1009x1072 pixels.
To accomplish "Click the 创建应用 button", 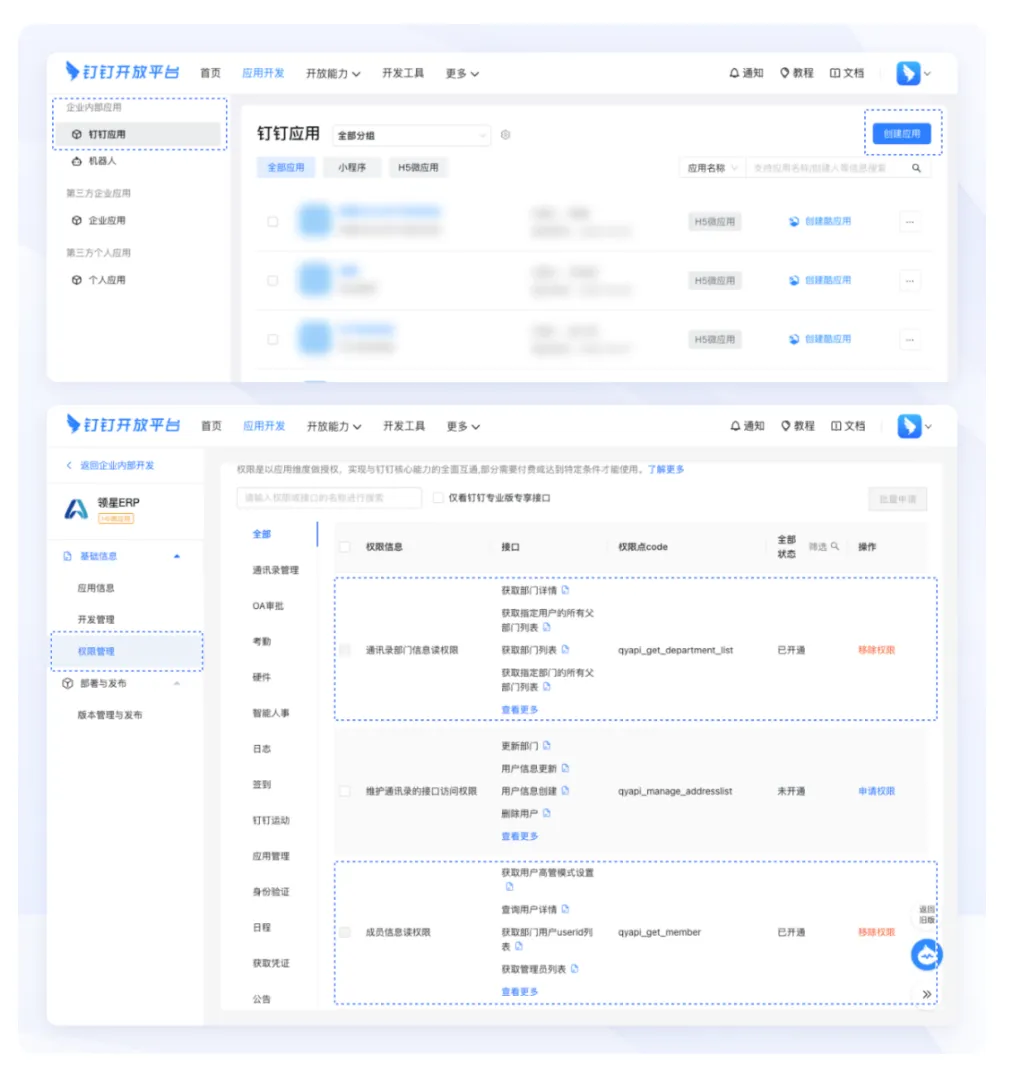I will click(902, 133).
